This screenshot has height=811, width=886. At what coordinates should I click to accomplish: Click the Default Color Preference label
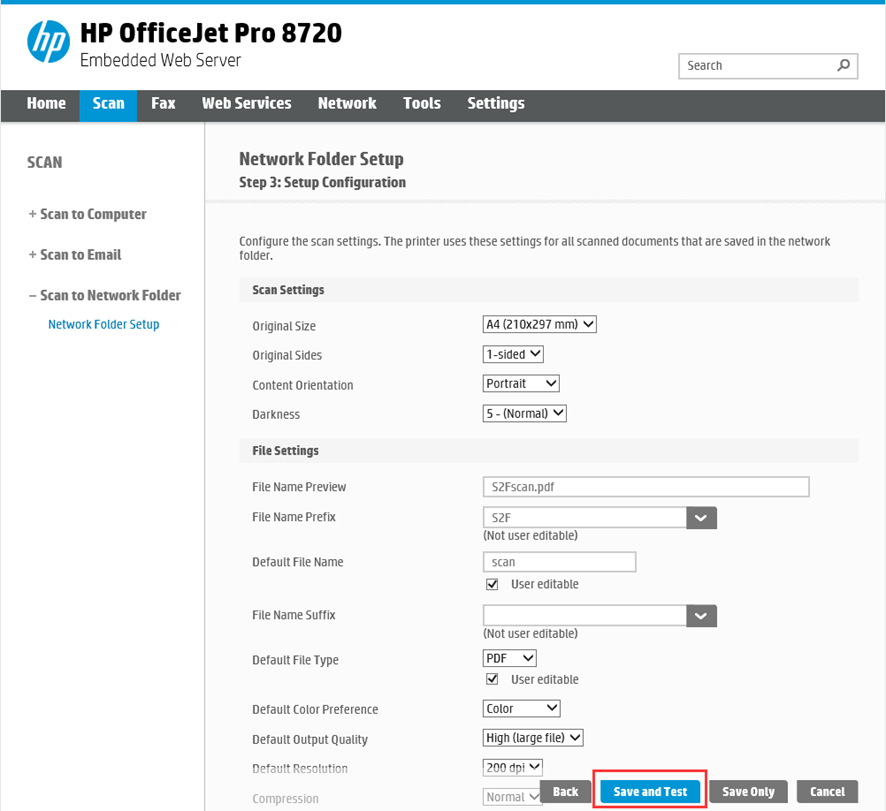tap(315, 710)
